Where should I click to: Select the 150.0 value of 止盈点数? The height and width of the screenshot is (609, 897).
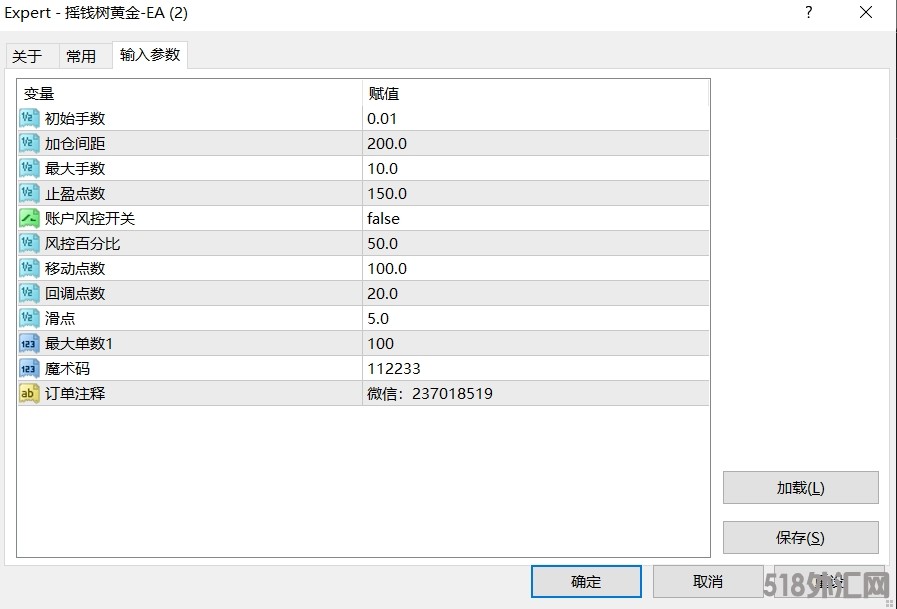[x=387, y=193]
